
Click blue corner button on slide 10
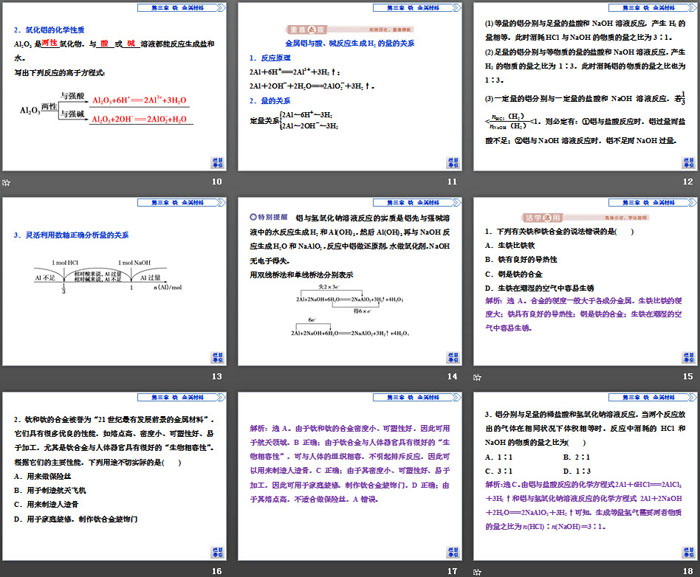[215, 161]
